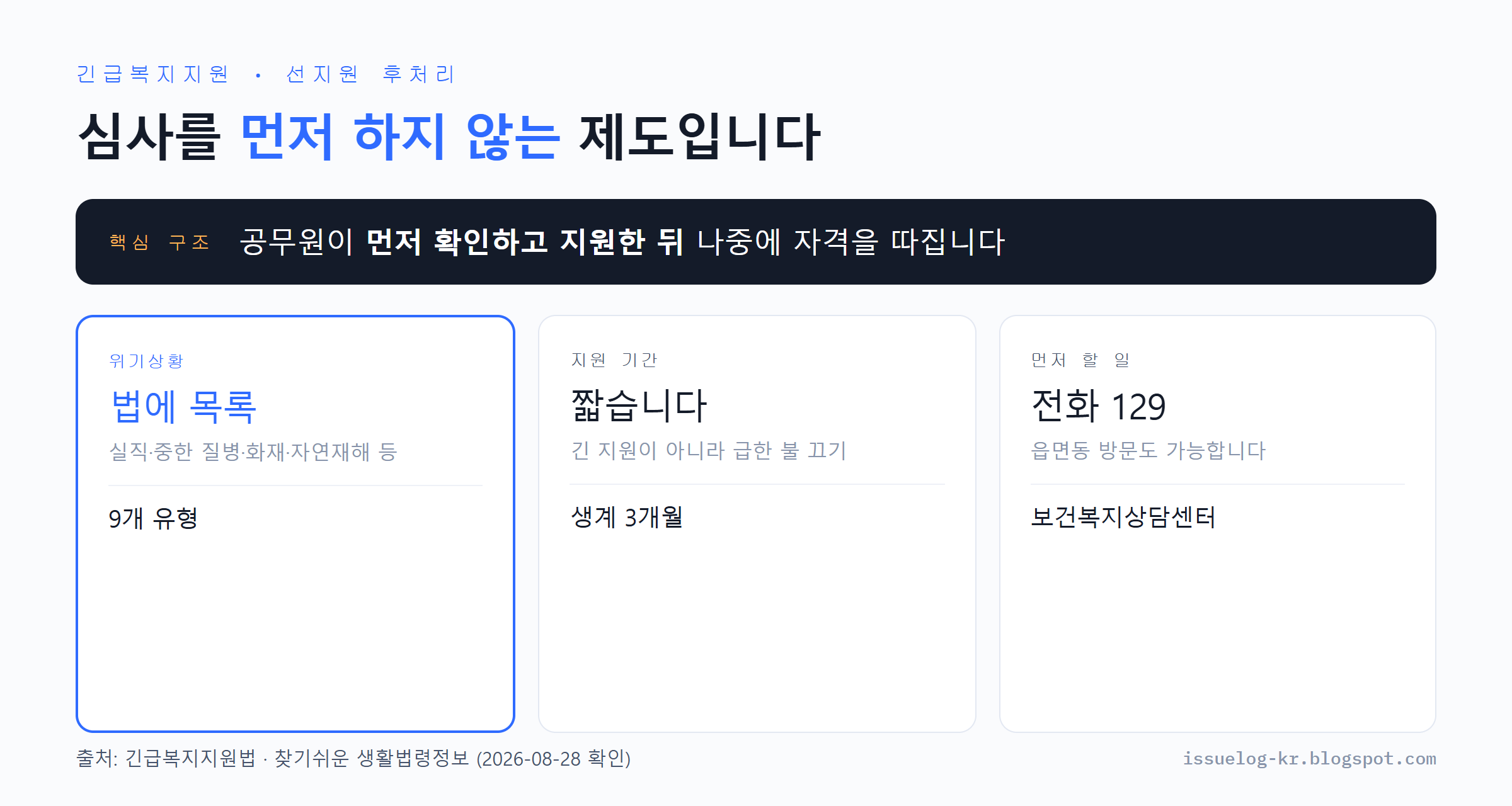Click the 핵심 구조 orange tag

pyautogui.click(x=159, y=242)
